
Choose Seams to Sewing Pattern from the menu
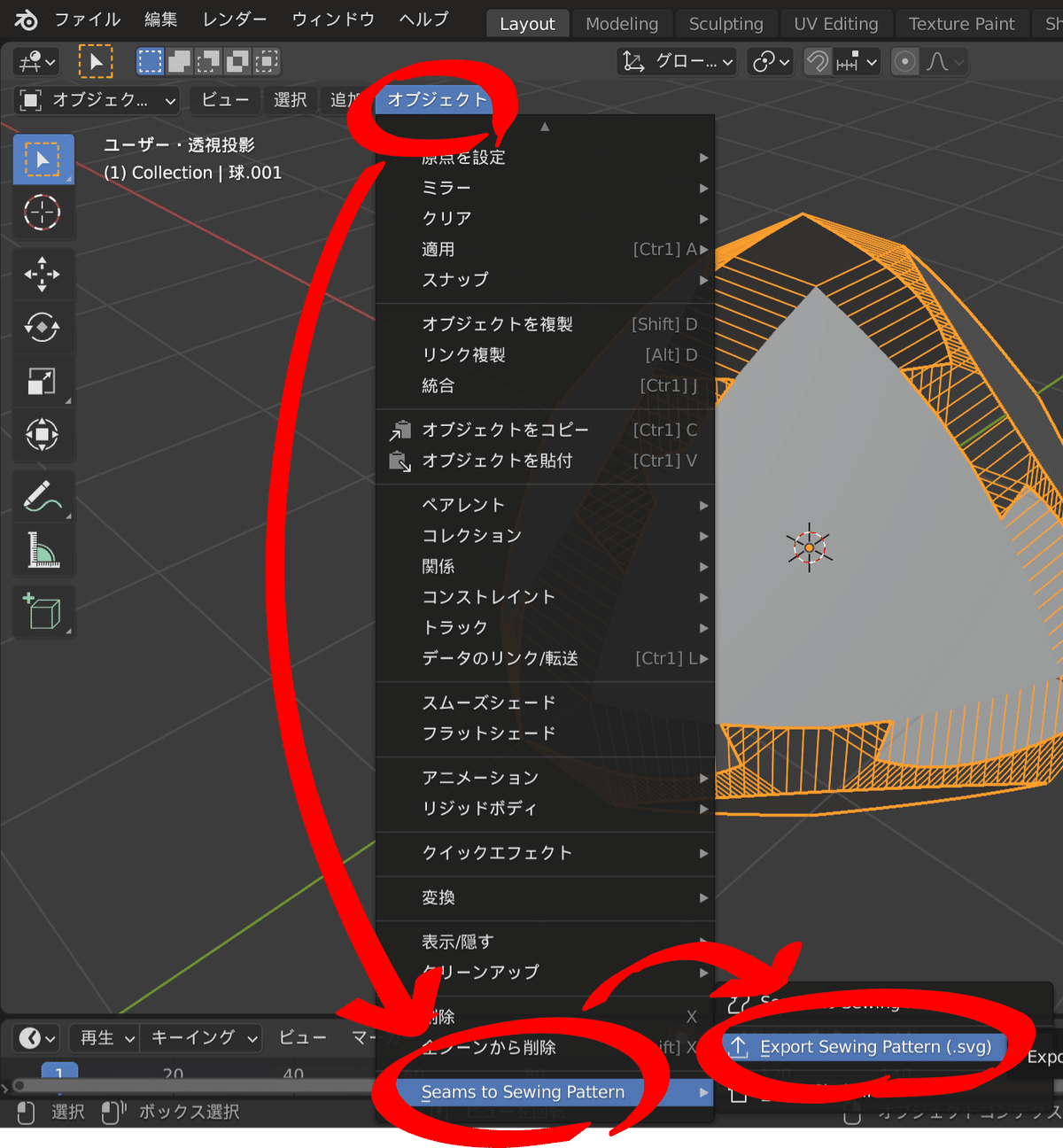coord(524,1092)
